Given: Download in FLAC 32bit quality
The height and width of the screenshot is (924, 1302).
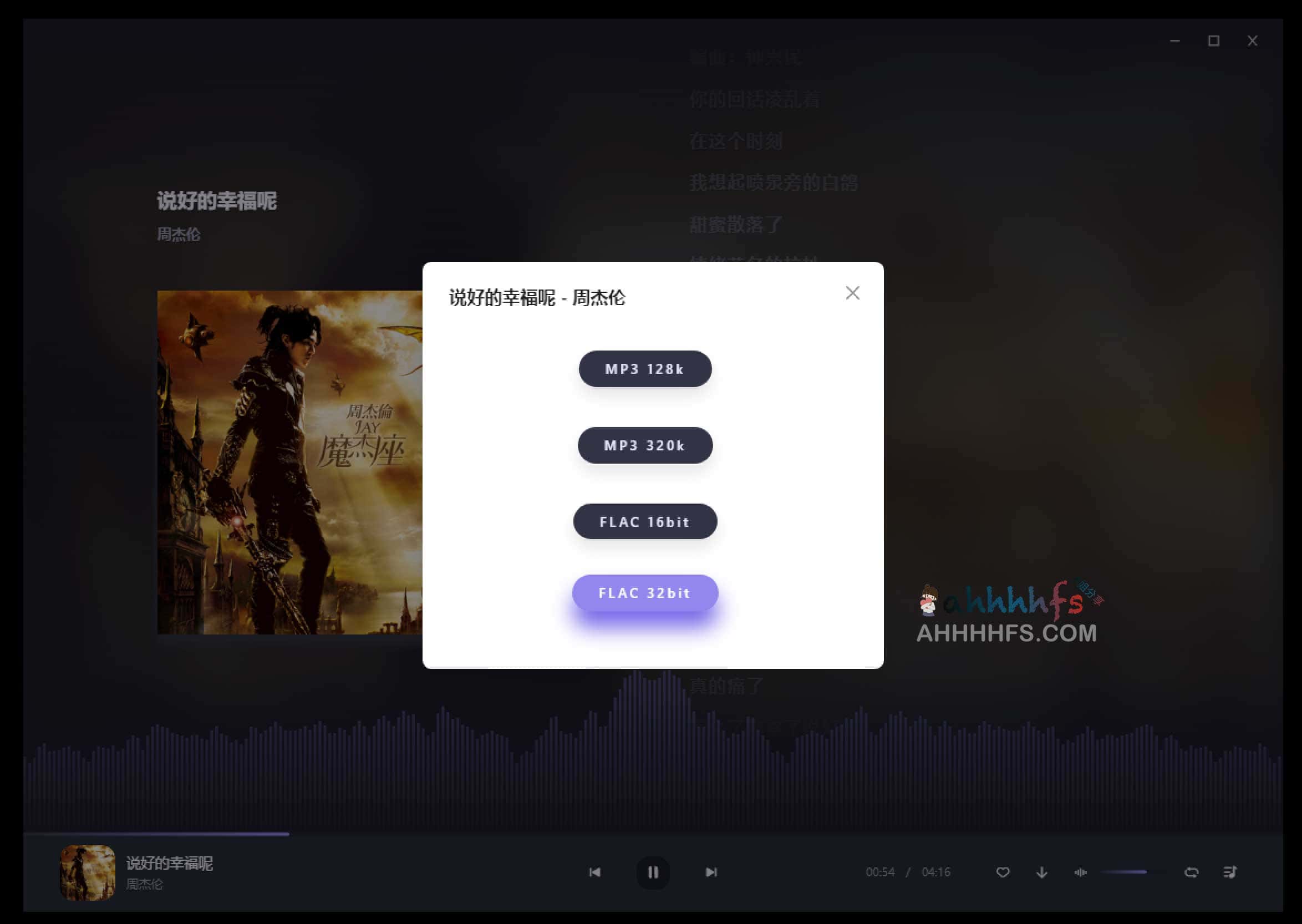Looking at the screenshot, I should tap(645, 593).
